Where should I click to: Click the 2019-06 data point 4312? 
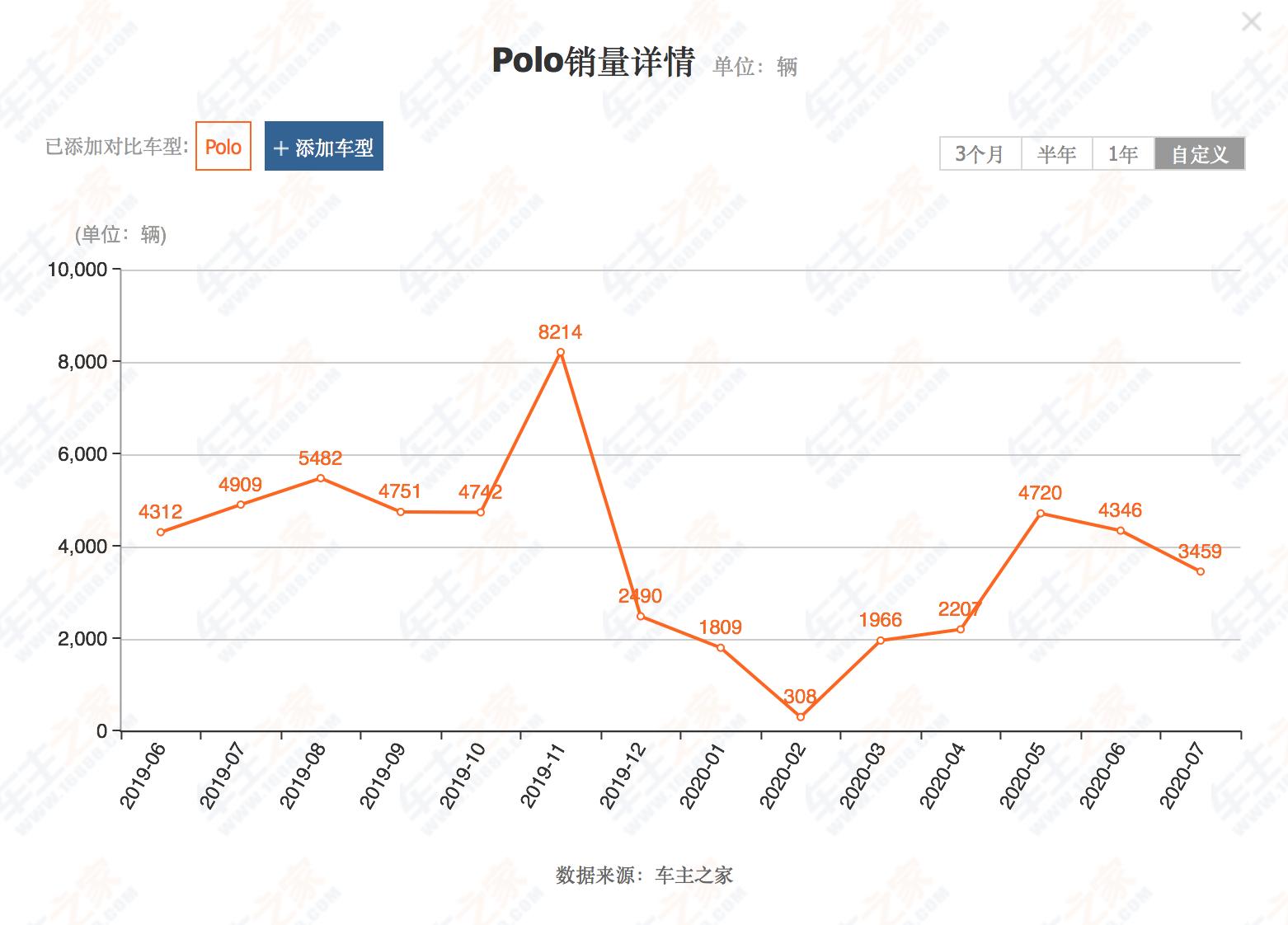tap(161, 533)
